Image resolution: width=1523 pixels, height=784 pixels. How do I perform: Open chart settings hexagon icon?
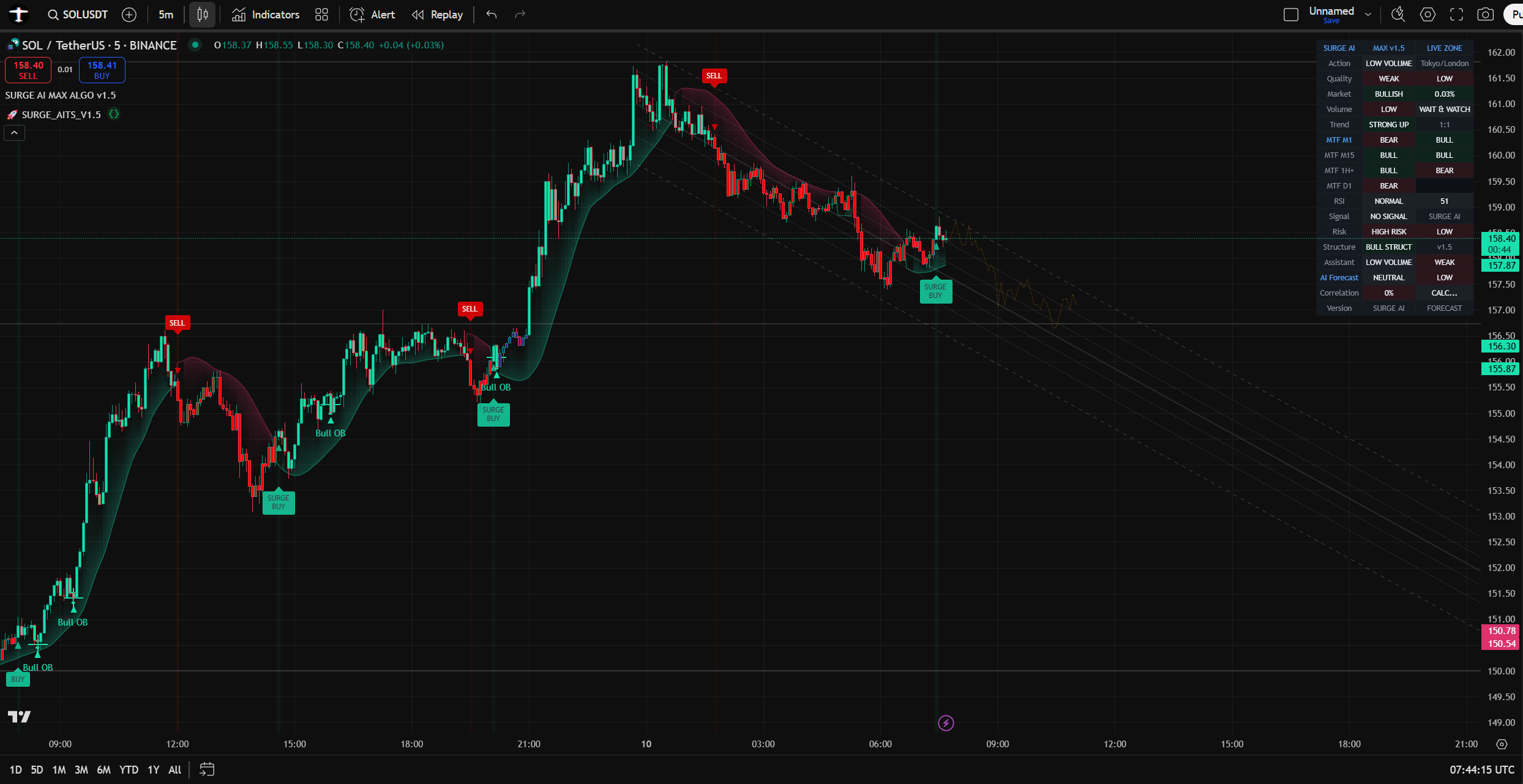[1428, 15]
